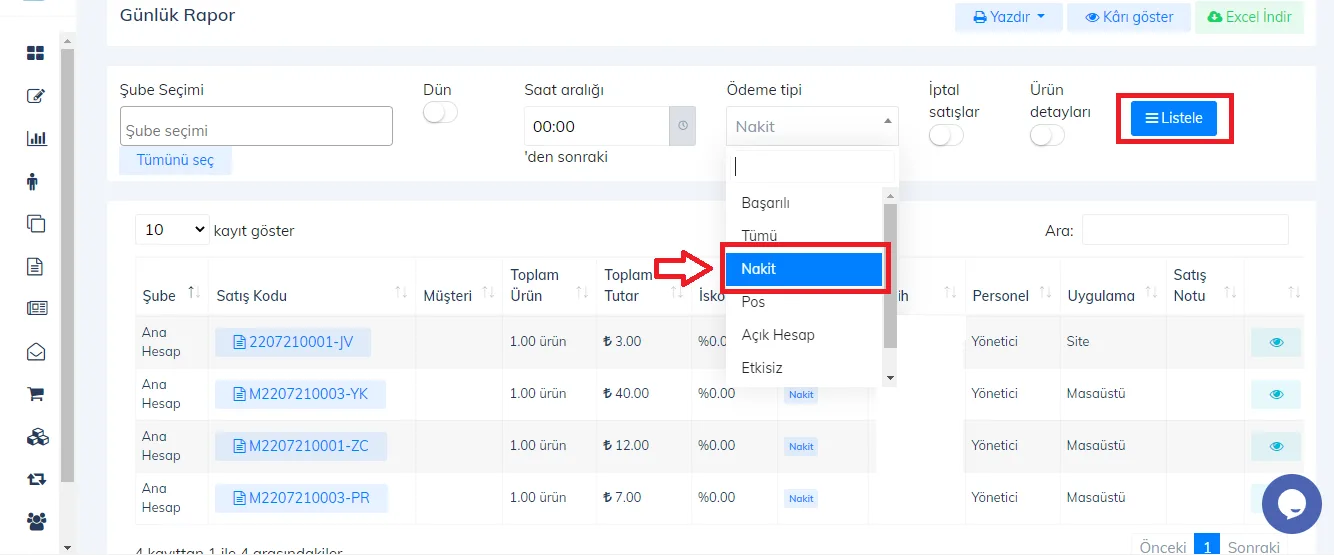View details of sale 2207210001-JV eye icon
This screenshot has width=1334, height=555.
click(1276, 342)
